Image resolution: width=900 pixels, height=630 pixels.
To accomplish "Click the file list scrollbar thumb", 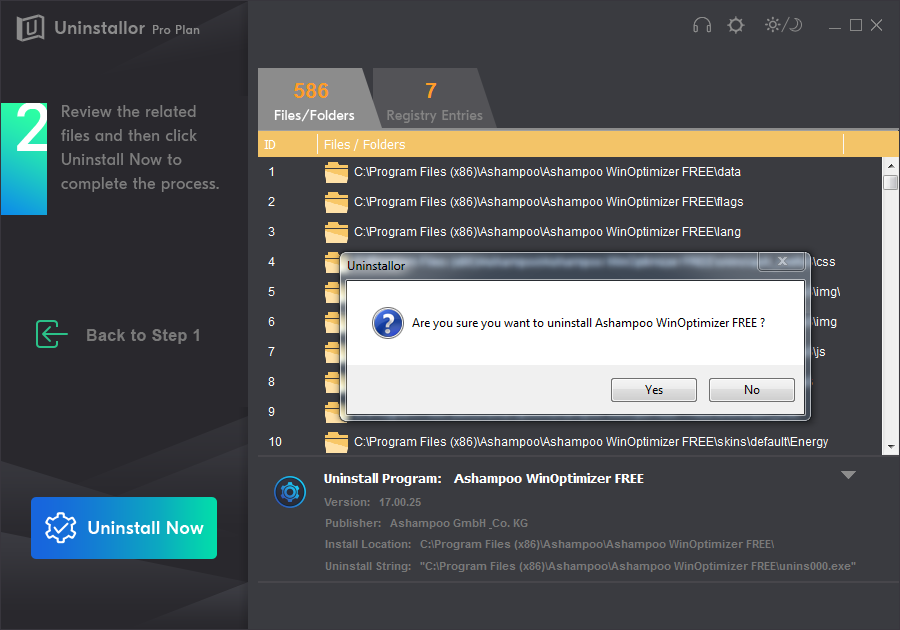I will 891,182.
